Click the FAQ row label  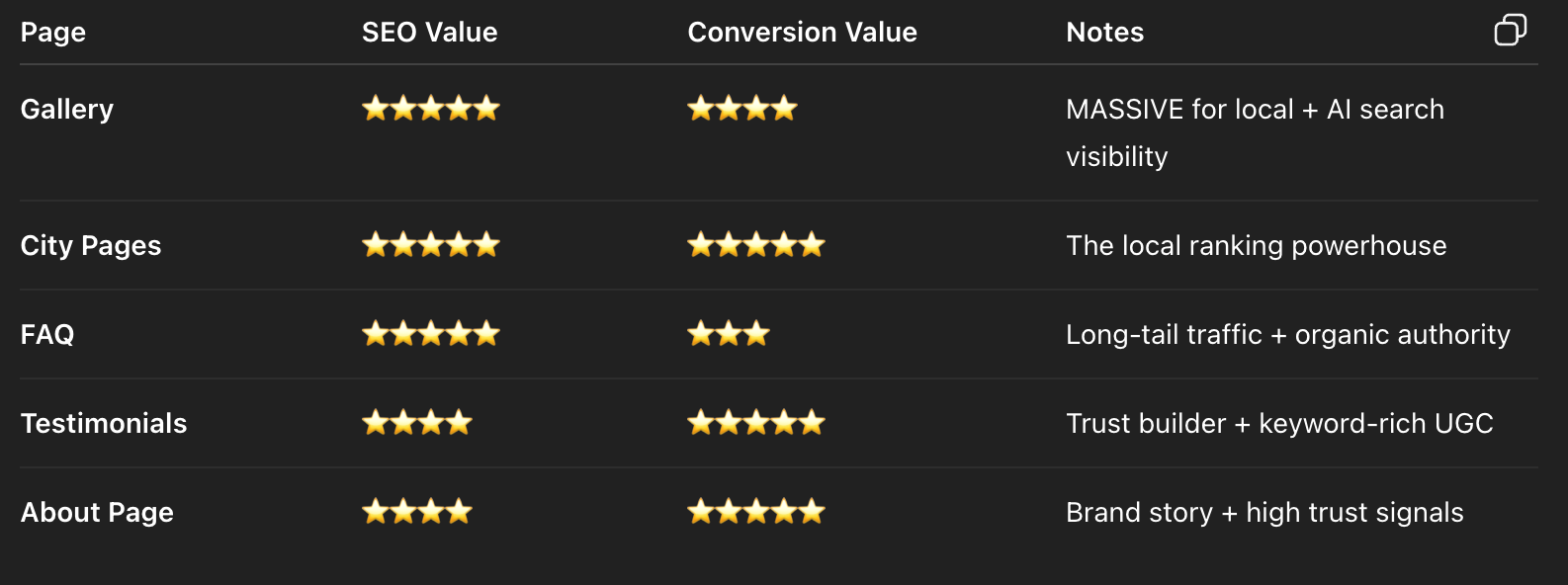pos(47,334)
